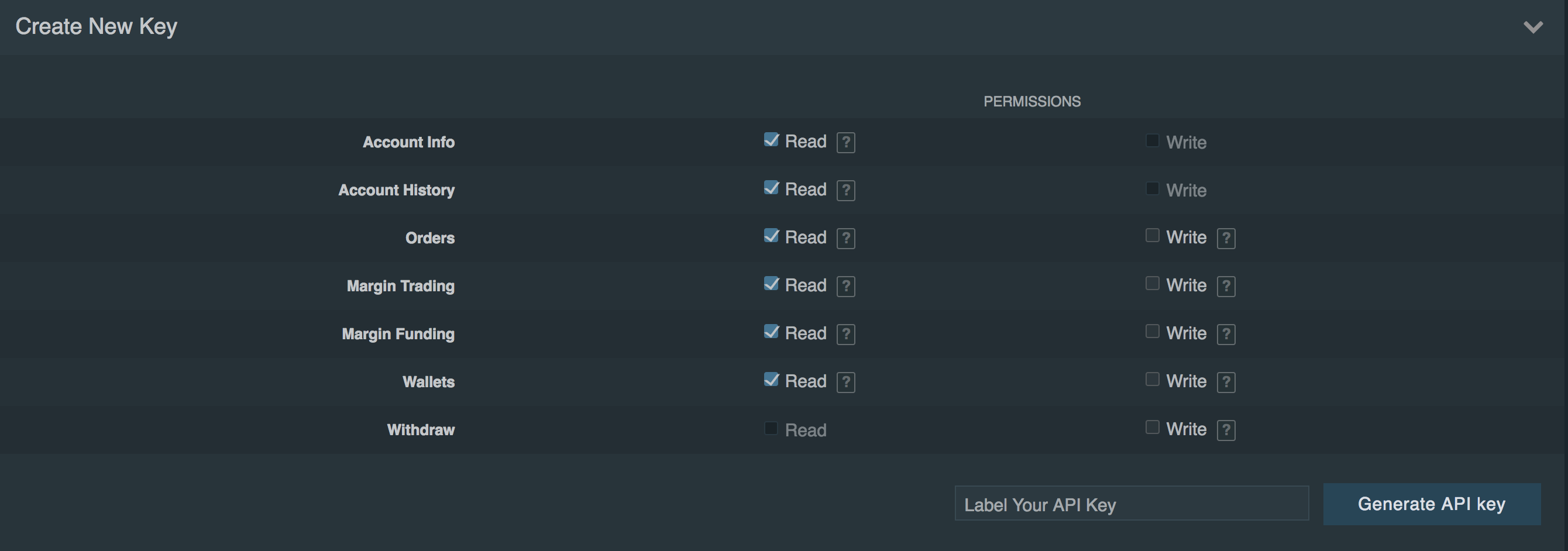Viewport: 1568px width, 551px height.
Task: Tick the Margin Funding Write checkbox
Action: [1152, 331]
